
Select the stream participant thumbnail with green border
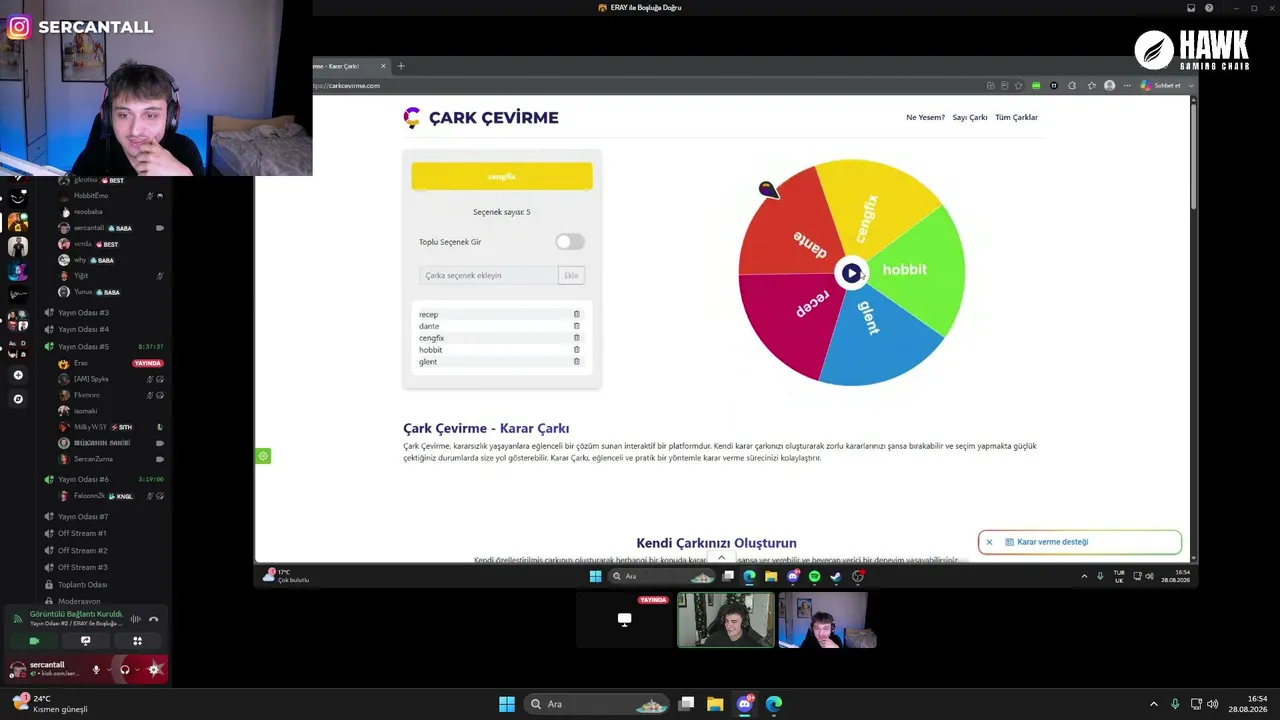(726, 620)
